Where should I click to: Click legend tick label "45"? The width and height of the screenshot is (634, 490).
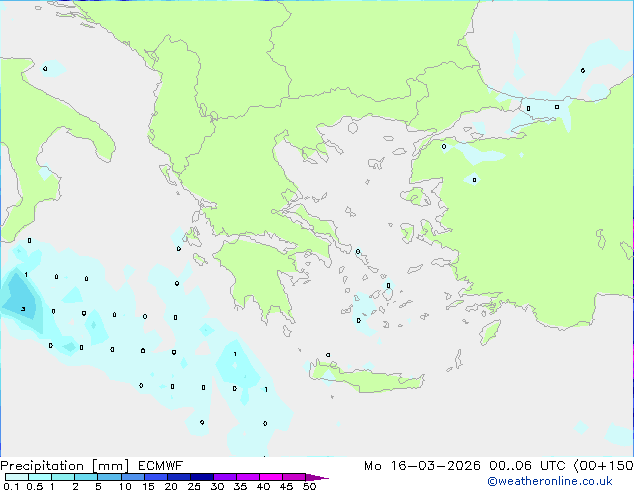point(286,486)
